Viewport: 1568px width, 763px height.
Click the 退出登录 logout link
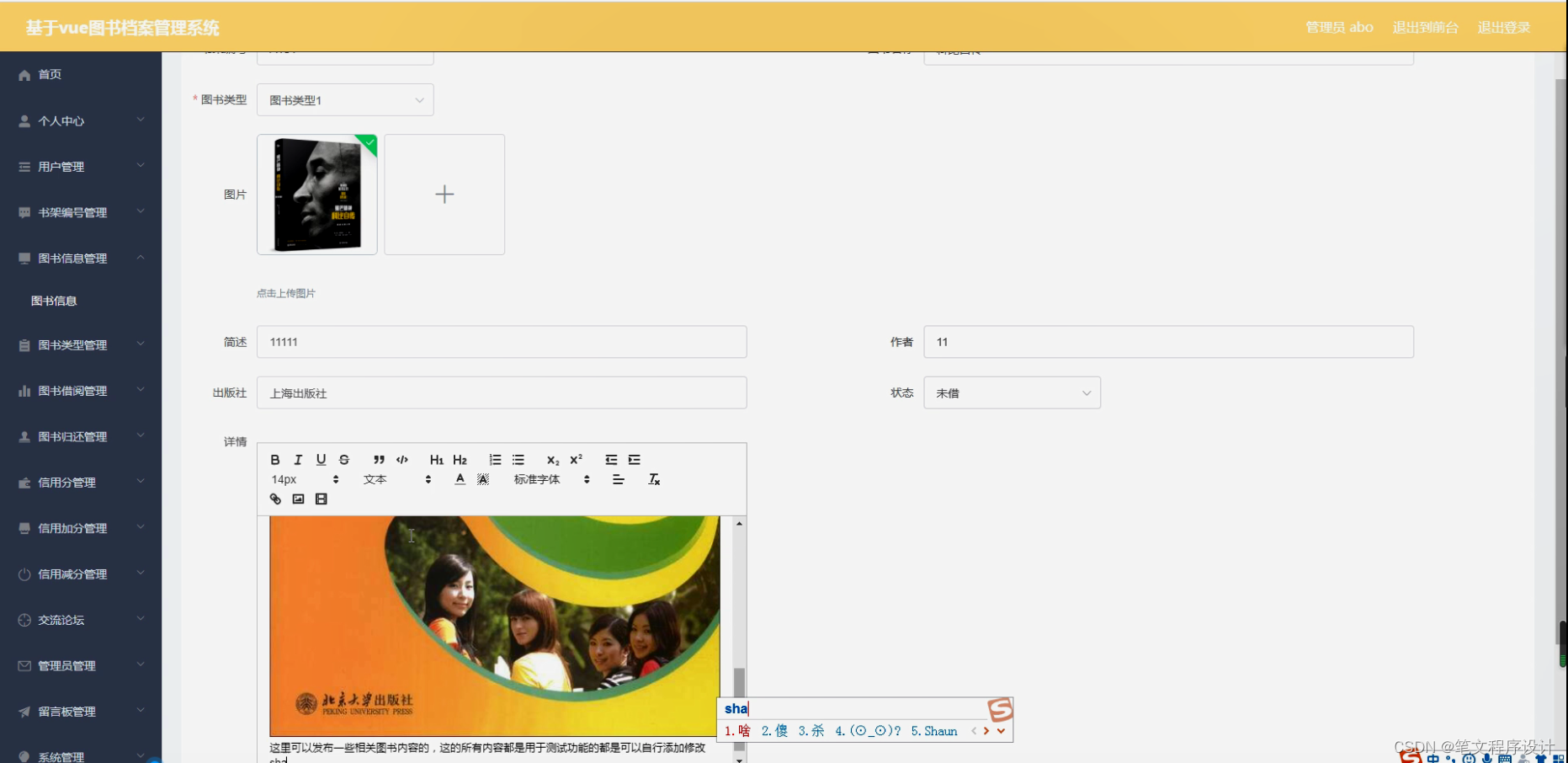1504,26
